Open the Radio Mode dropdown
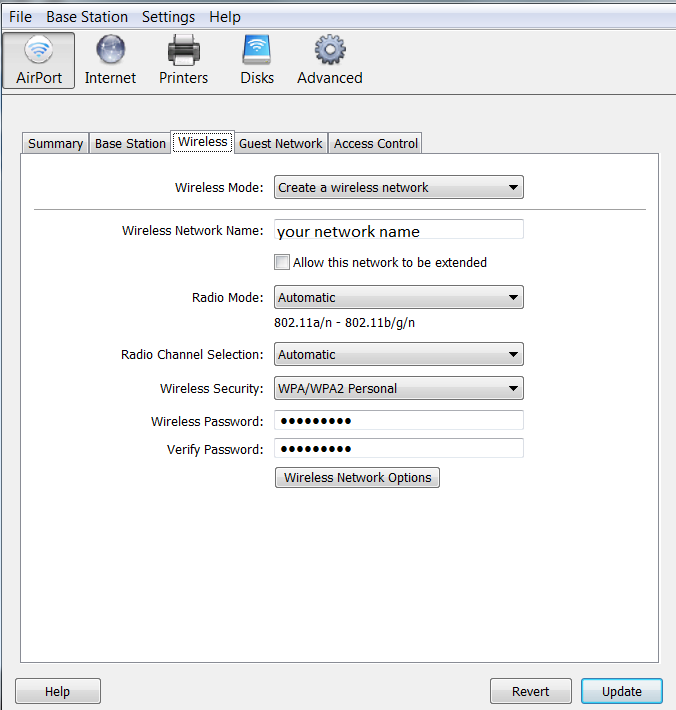 pyautogui.click(x=398, y=297)
